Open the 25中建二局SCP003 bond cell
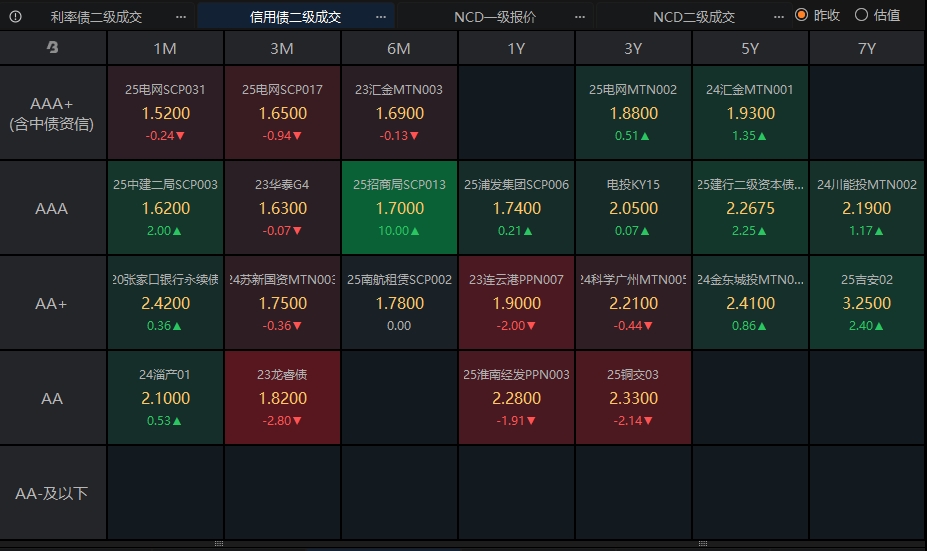Image resolution: width=927 pixels, height=551 pixels. [165, 208]
